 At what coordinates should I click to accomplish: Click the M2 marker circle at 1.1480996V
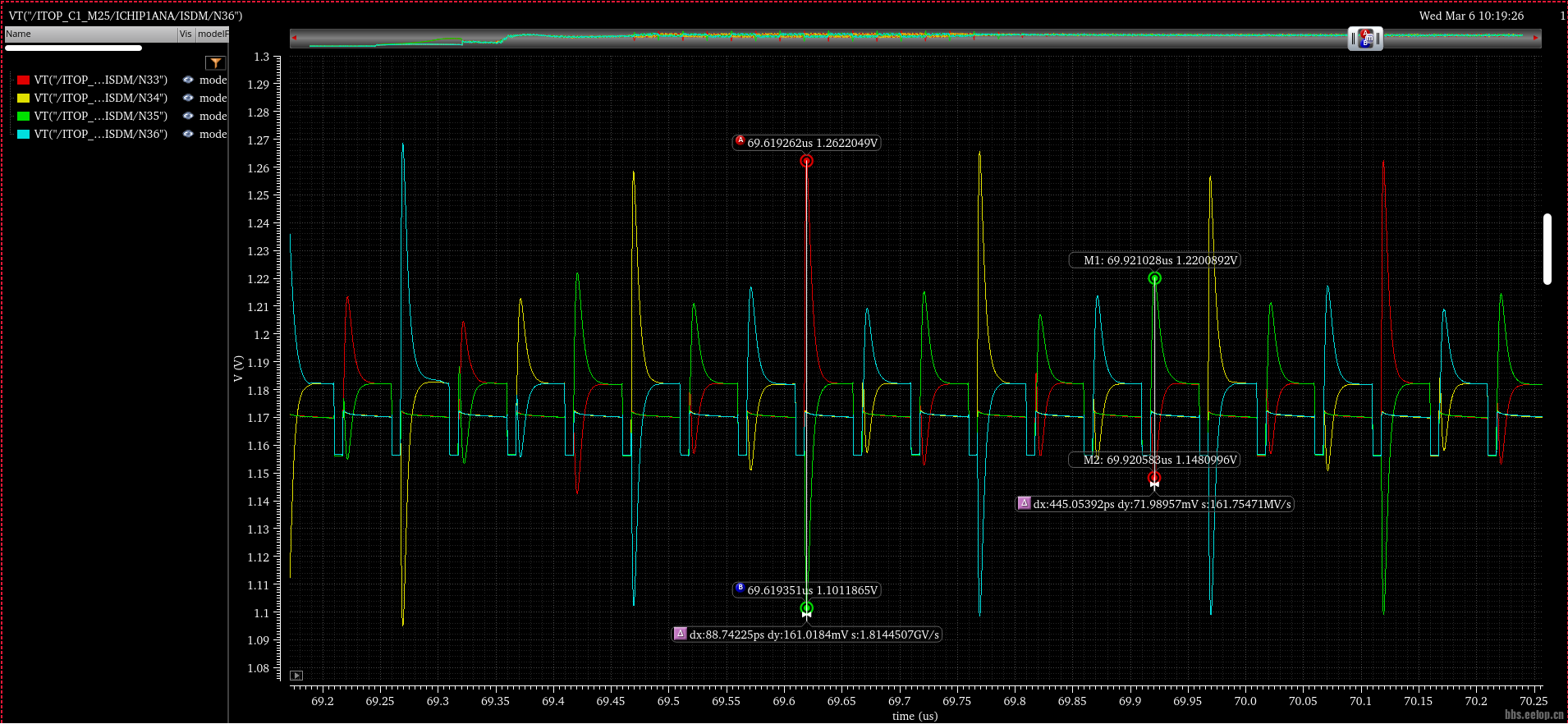pos(1154,478)
